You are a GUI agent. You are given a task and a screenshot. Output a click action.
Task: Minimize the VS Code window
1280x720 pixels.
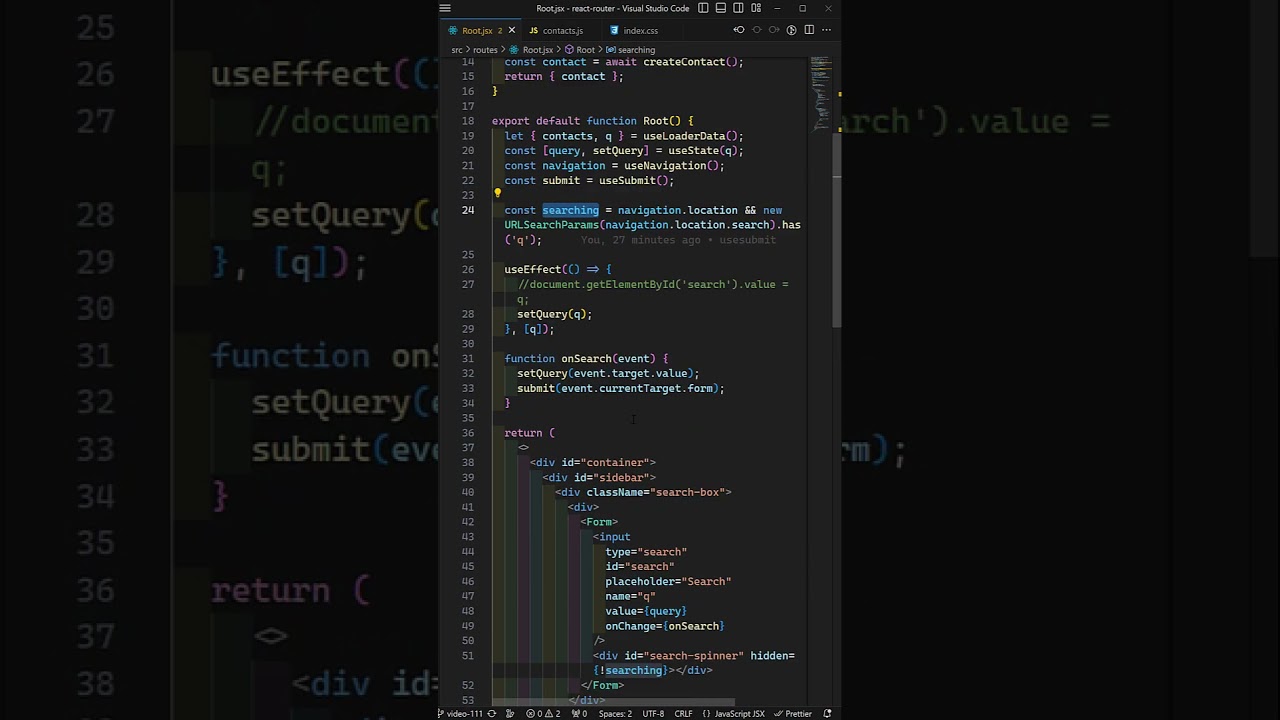pos(777,8)
